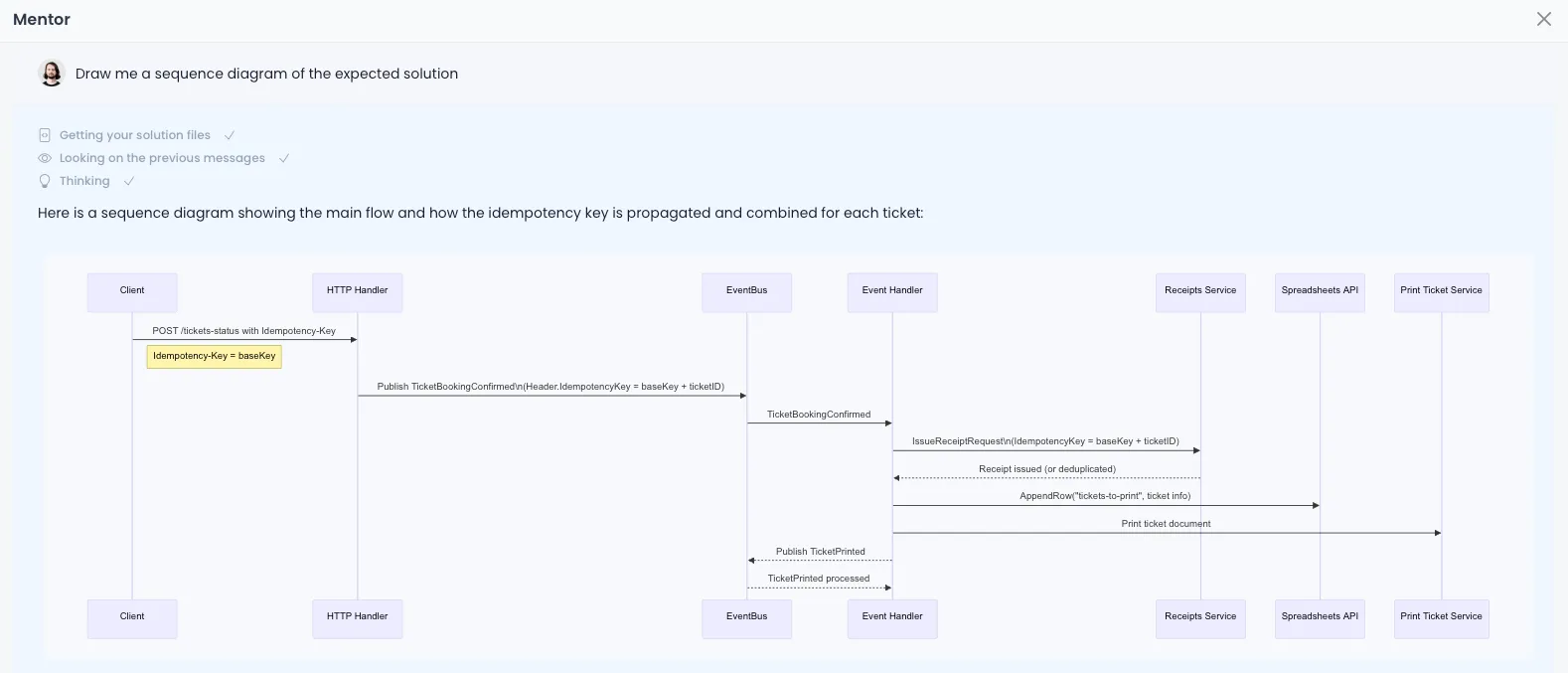1568x673 pixels.
Task: Click the yellow "Idempotency-Key = baseKey" note
Action: click(213, 356)
